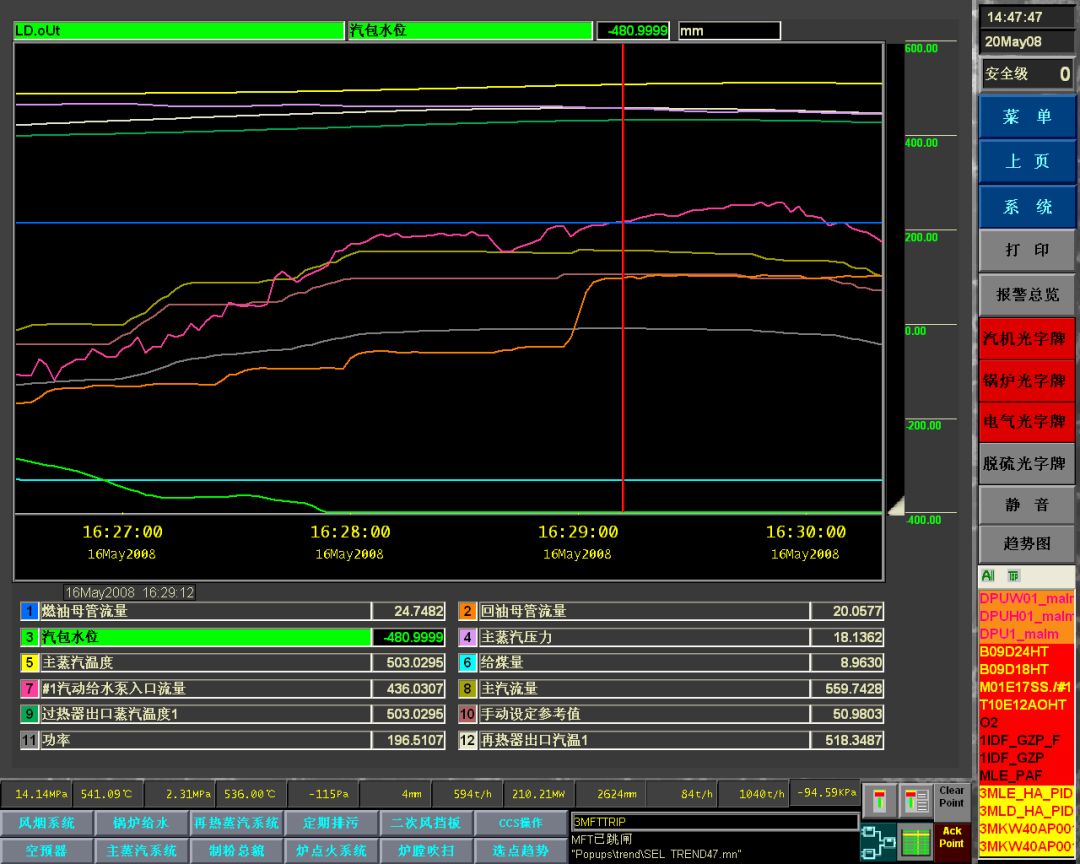Open the faceplate with list icon
The image size is (1080, 864).
click(x=915, y=802)
